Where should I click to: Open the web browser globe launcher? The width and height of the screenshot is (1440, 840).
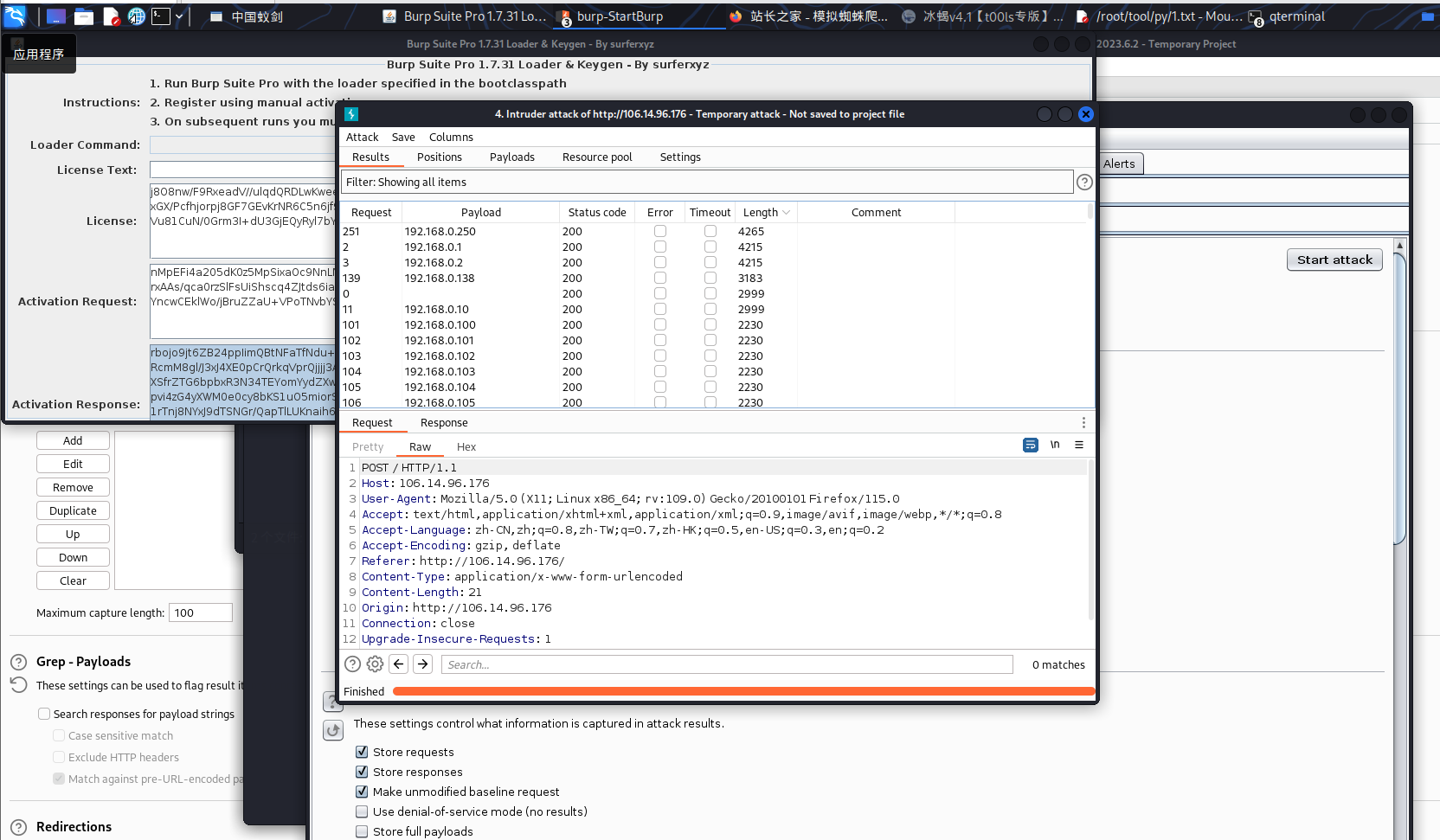coord(136,16)
